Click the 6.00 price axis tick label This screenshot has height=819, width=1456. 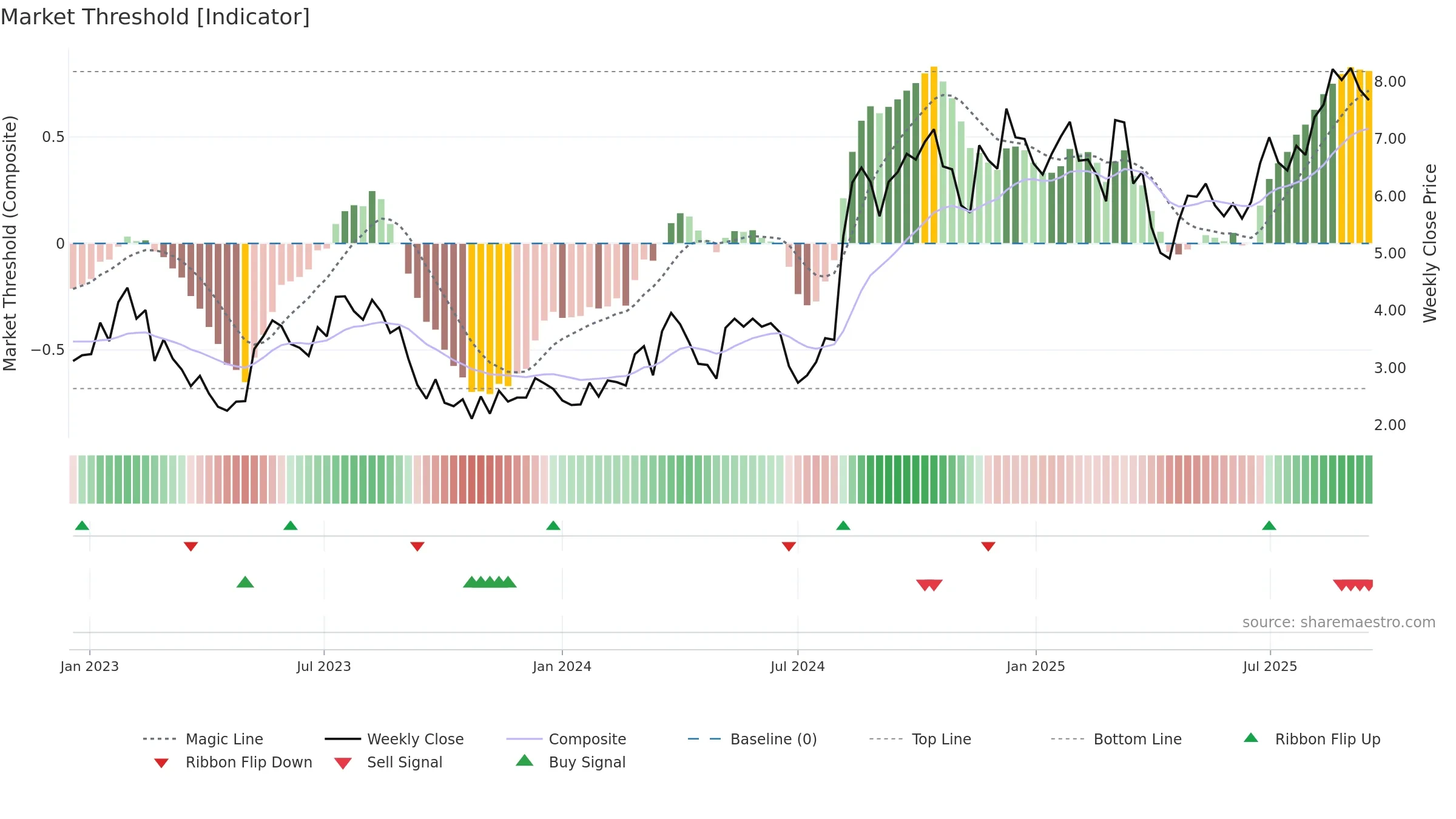tap(1390, 197)
